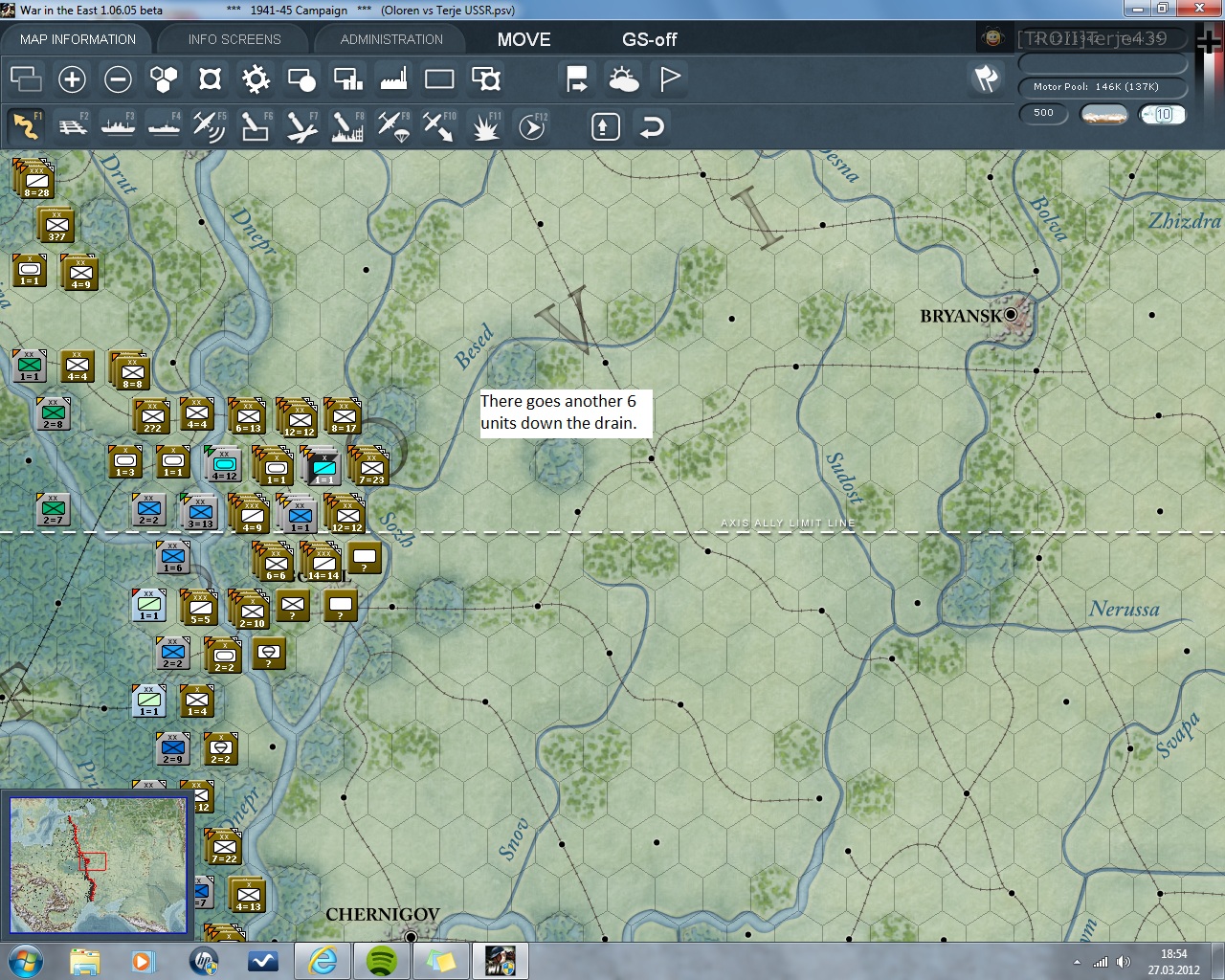Viewport: 1225px width, 980px height.
Task: Show hidden tray icons arrow
Action: coord(1078,962)
